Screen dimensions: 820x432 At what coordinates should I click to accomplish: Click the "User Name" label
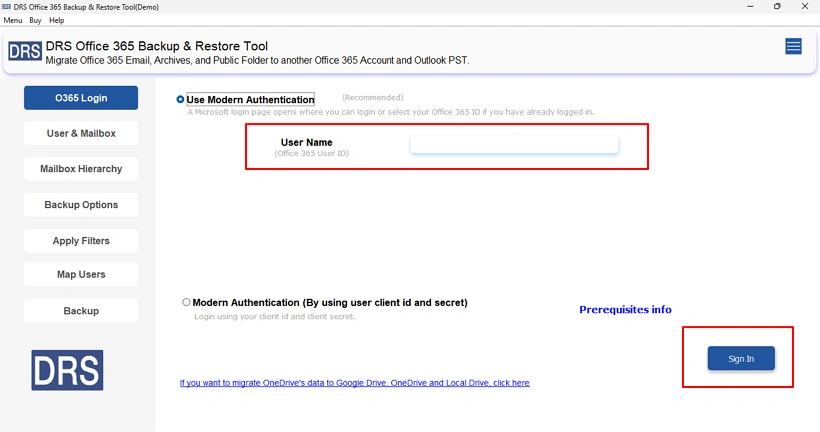coord(306,142)
